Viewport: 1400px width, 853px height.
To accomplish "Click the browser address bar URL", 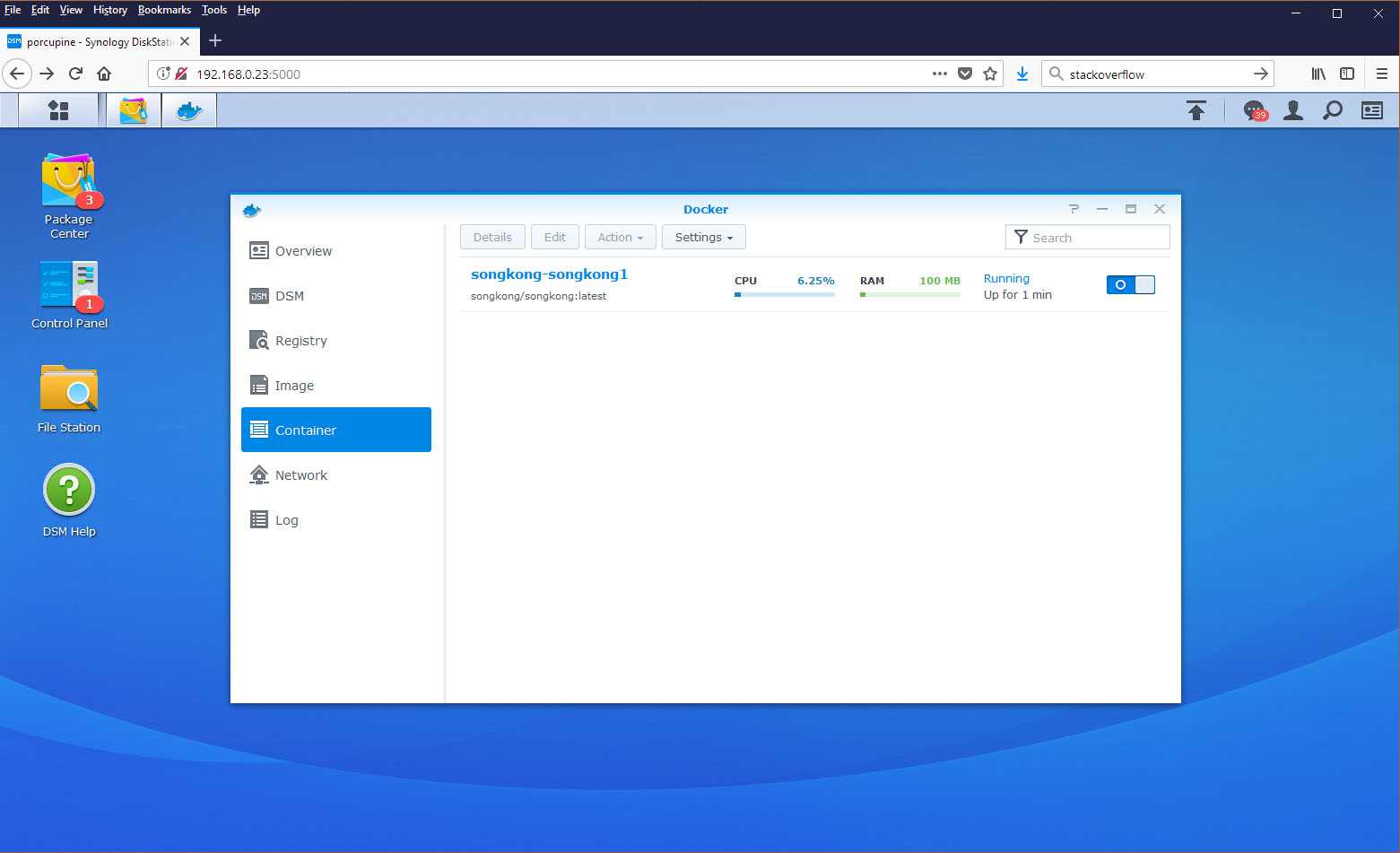I will pyautogui.click(x=248, y=74).
